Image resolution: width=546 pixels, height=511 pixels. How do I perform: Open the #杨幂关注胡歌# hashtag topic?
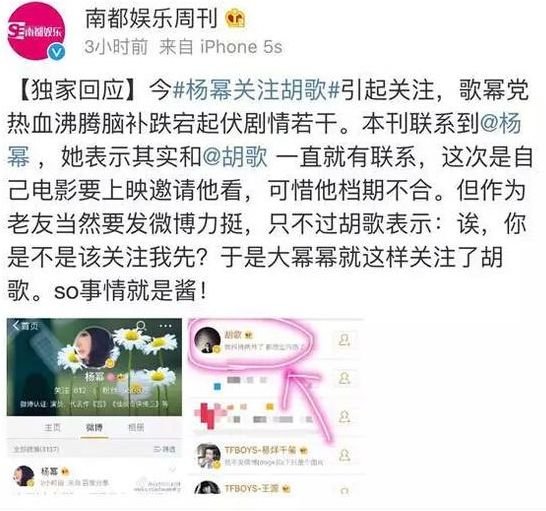pos(256,90)
